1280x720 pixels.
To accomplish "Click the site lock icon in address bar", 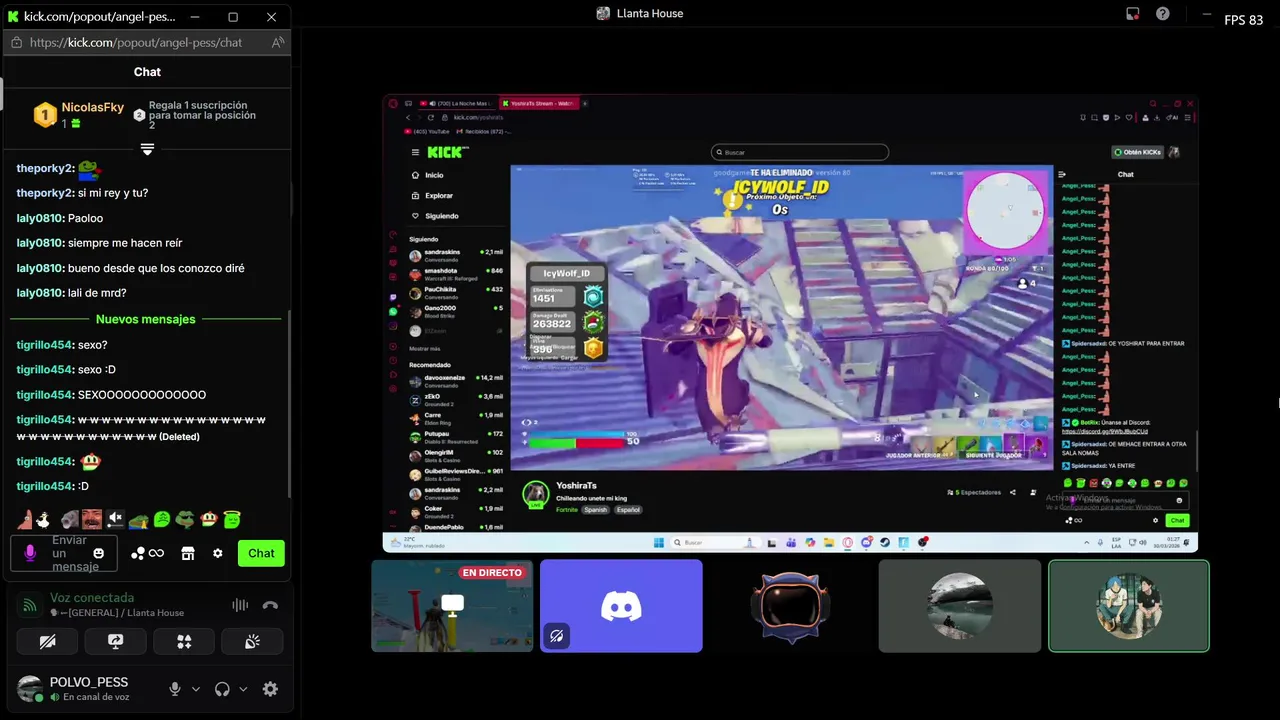I will pyautogui.click(x=16, y=43).
